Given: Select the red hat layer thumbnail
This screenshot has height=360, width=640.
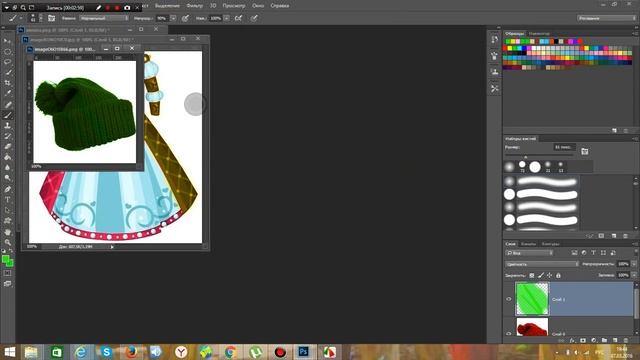Looking at the screenshot, I should click(x=532, y=327).
